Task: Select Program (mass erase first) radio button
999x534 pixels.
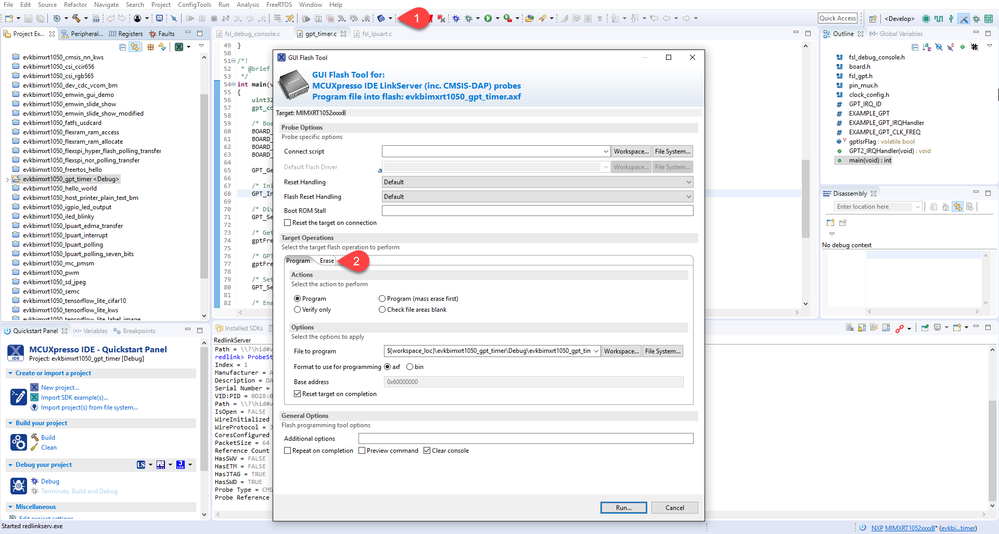Action: [382, 298]
